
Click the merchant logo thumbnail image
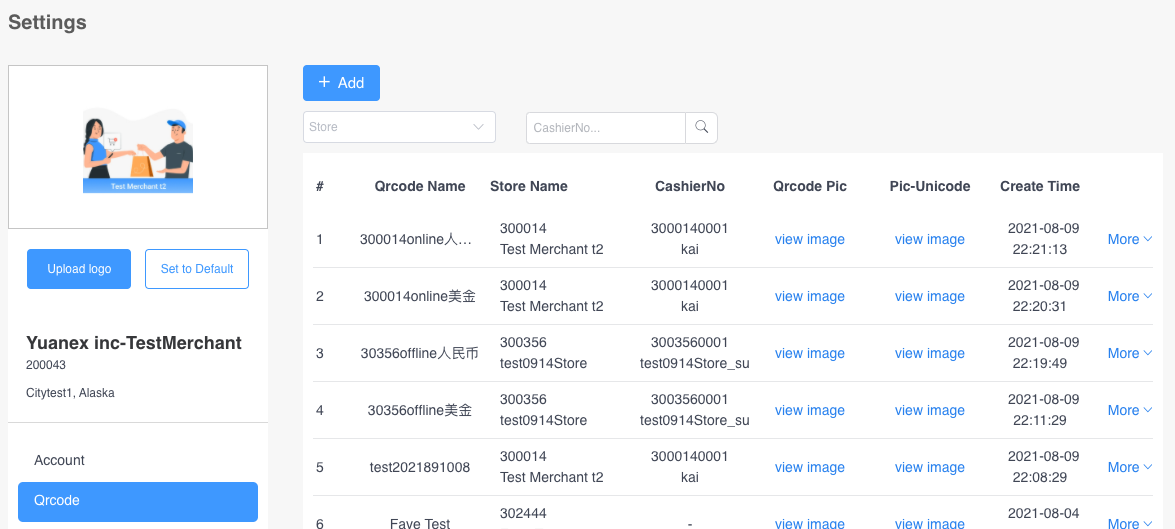(x=138, y=151)
